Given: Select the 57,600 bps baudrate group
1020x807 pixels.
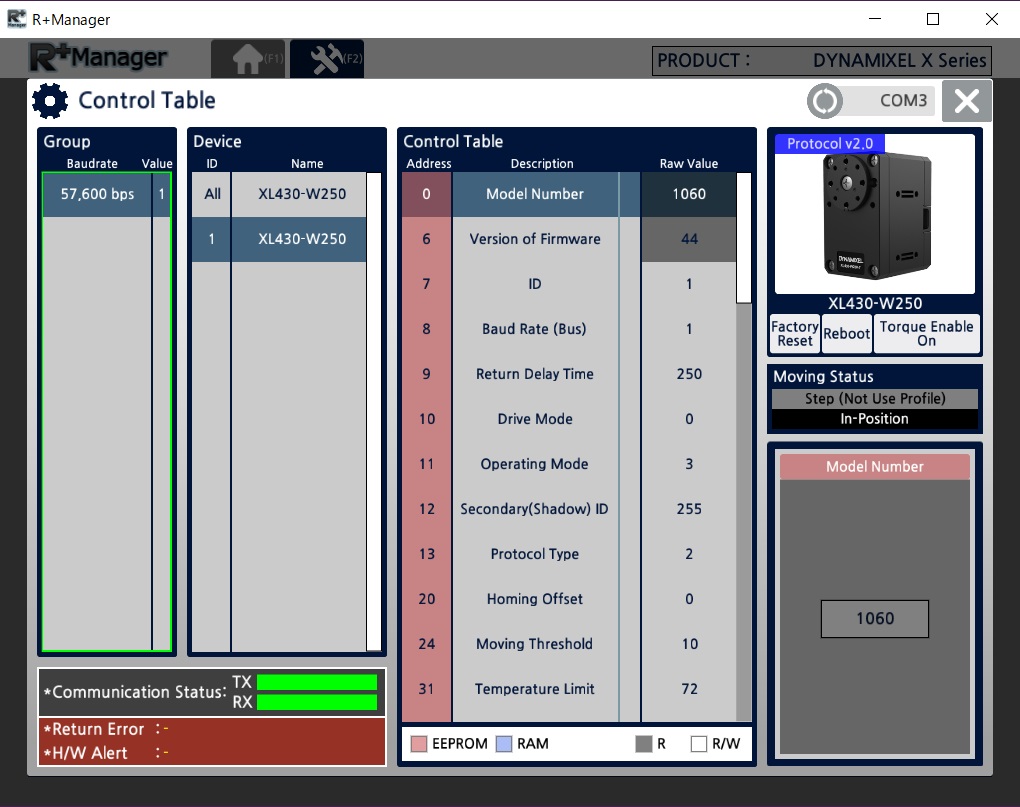Looking at the screenshot, I should (x=107, y=194).
